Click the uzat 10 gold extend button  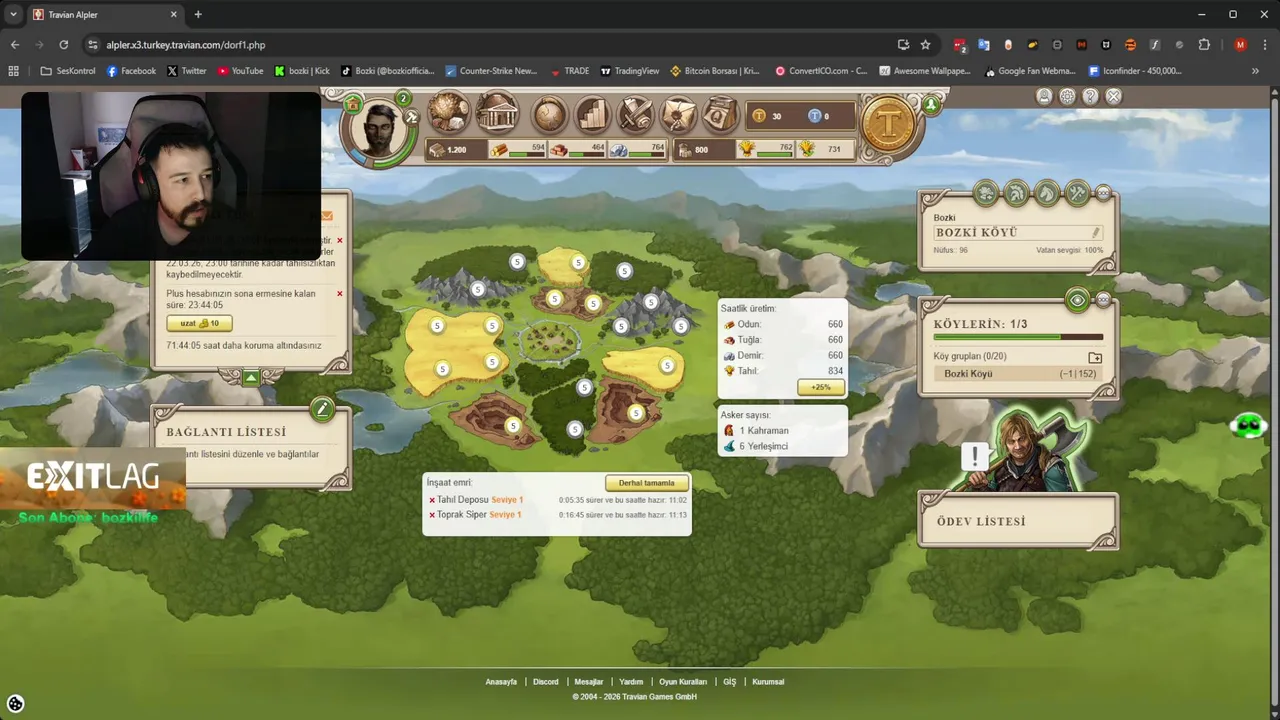(199, 324)
